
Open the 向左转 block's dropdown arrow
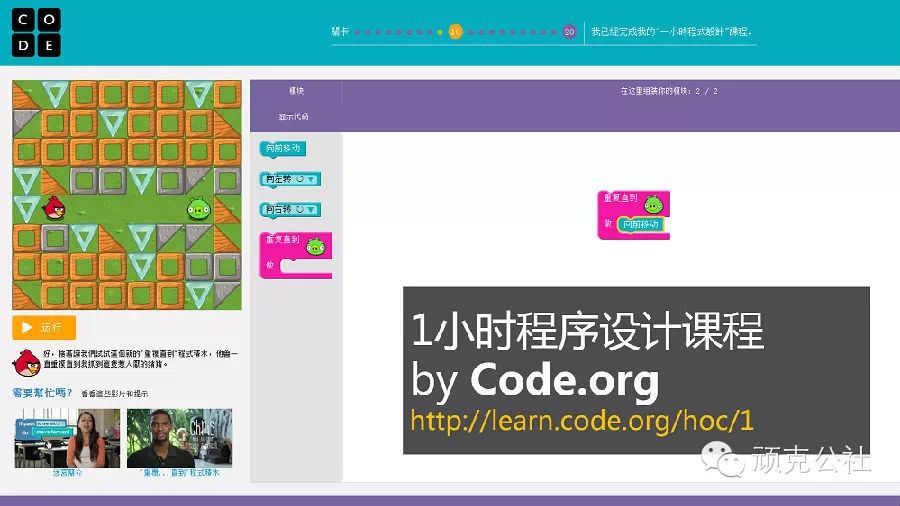[x=311, y=179]
